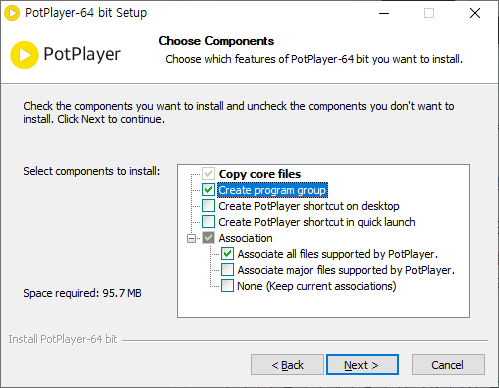Select 'Associate major files supported by PotPlayer.' text
This screenshot has height=388, width=499.
pyautogui.click(x=346, y=270)
